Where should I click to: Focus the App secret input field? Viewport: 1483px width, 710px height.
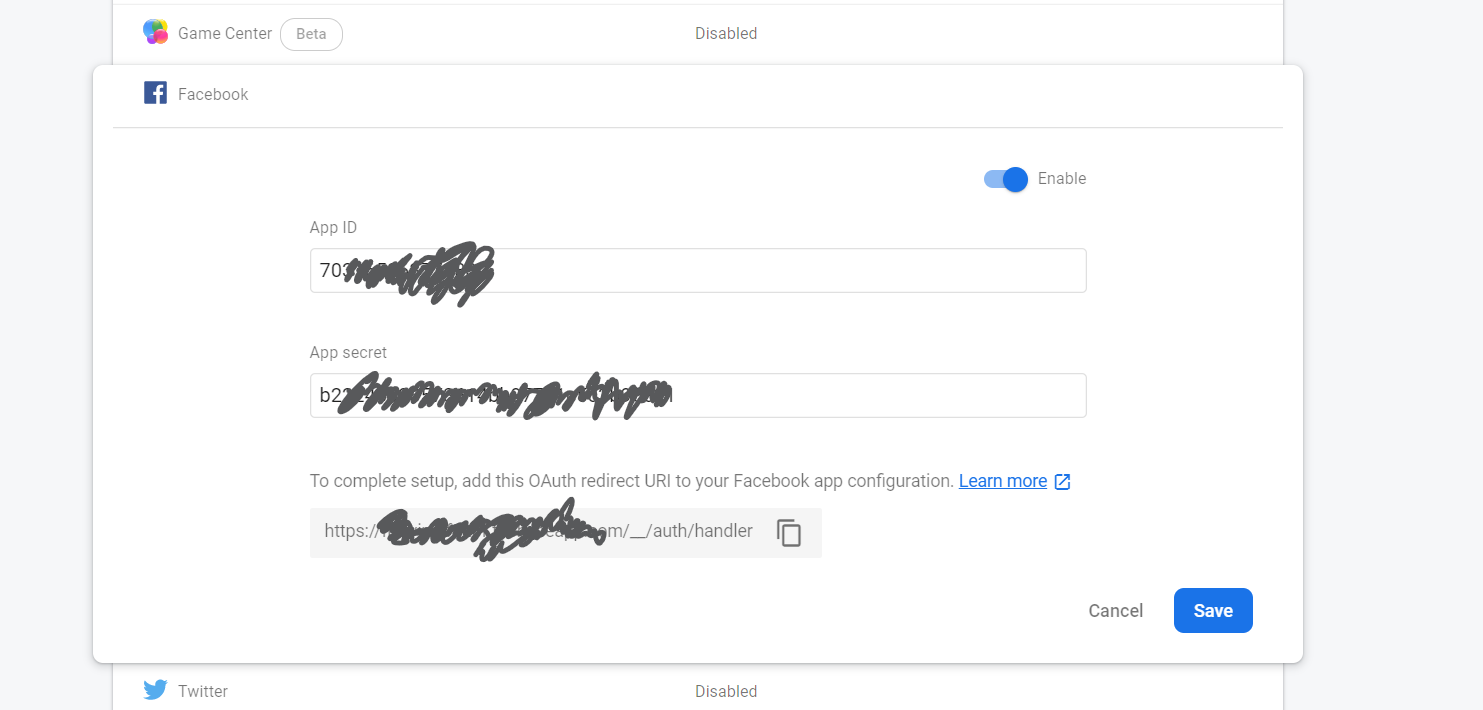(x=698, y=395)
